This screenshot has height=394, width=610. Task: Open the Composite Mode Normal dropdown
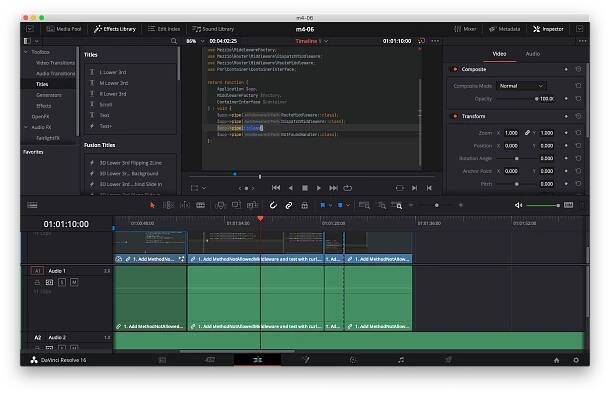coord(521,86)
